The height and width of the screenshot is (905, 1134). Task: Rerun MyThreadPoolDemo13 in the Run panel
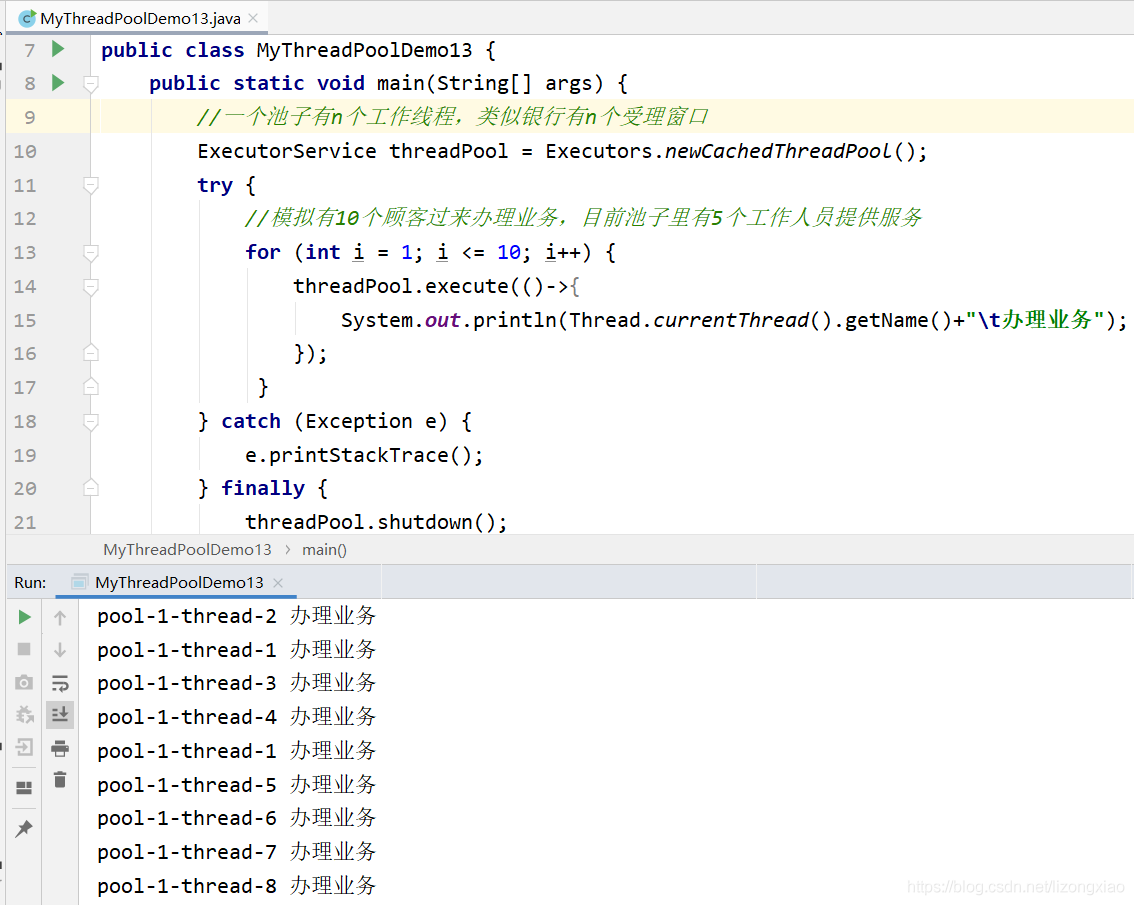coord(25,617)
